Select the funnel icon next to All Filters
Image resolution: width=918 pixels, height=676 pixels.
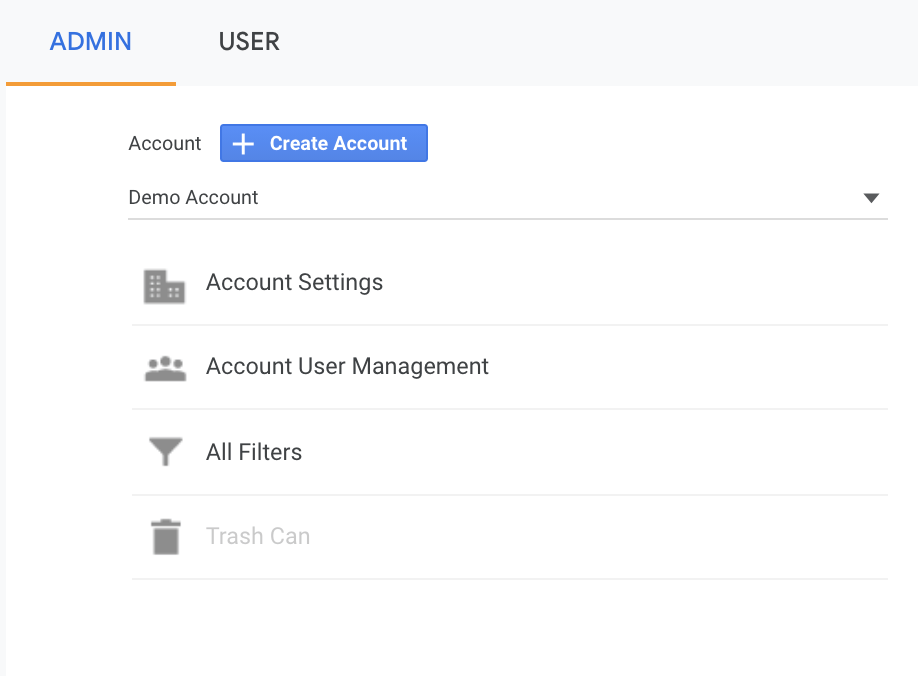[x=165, y=451]
